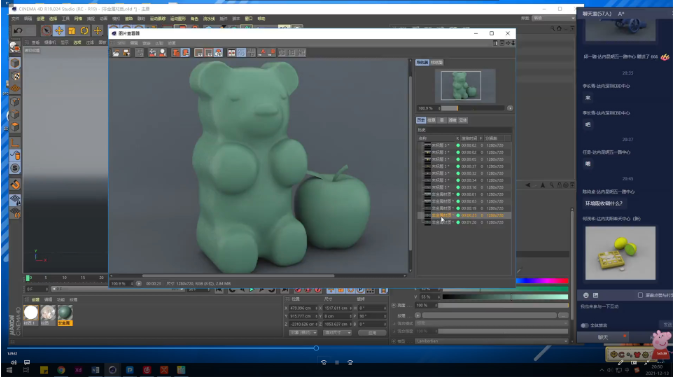Click X position coordinate field

303,308
